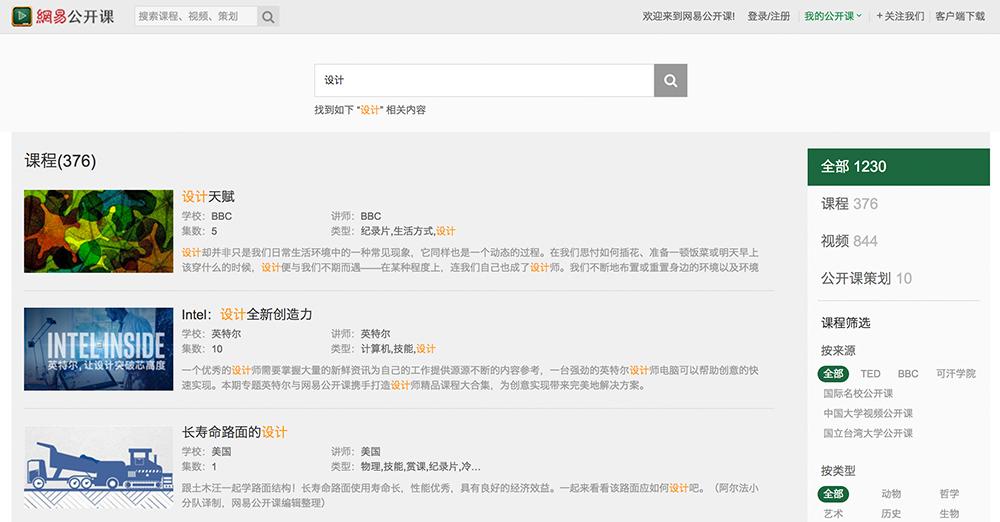Viewport: 1000px width, 522px height.
Task: Filter by 哲学 type
Action: (x=949, y=494)
